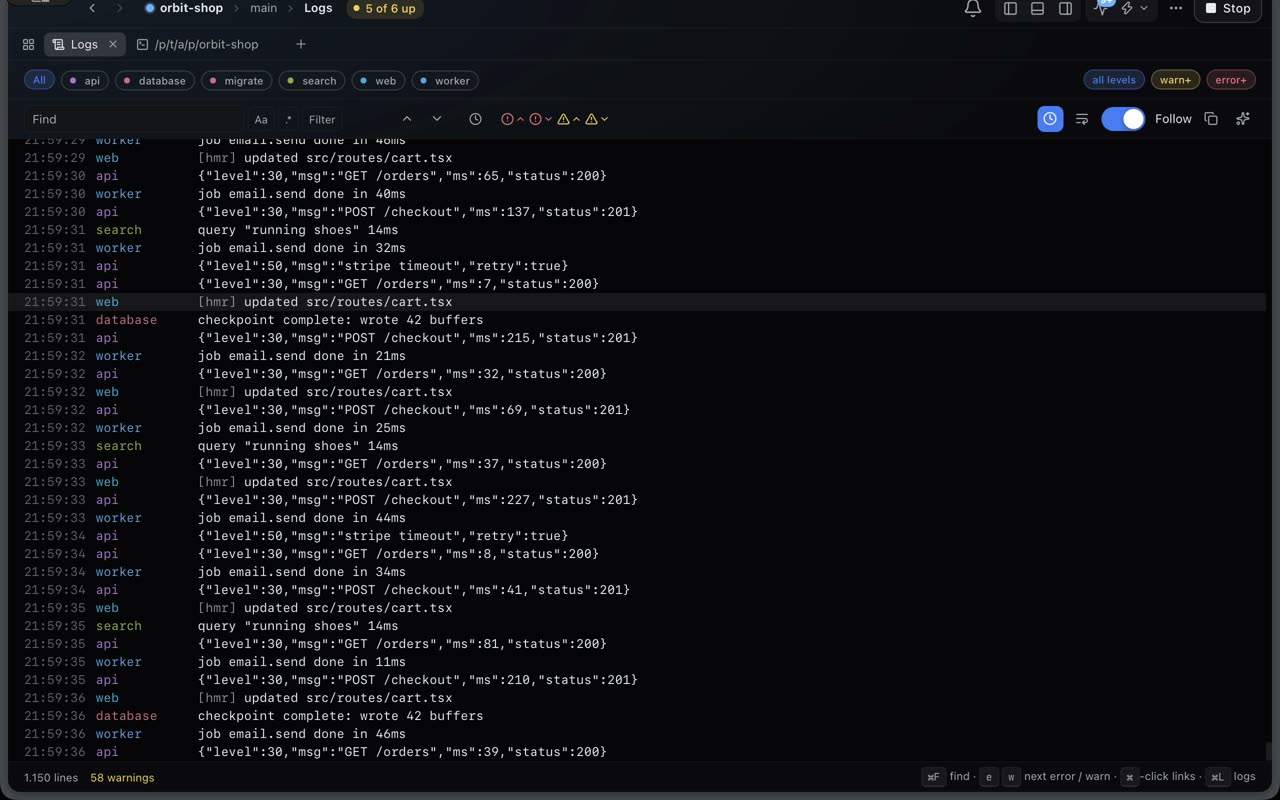Click the Stop button
Image resolution: width=1280 pixels, height=800 pixels.
pos(1228,9)
